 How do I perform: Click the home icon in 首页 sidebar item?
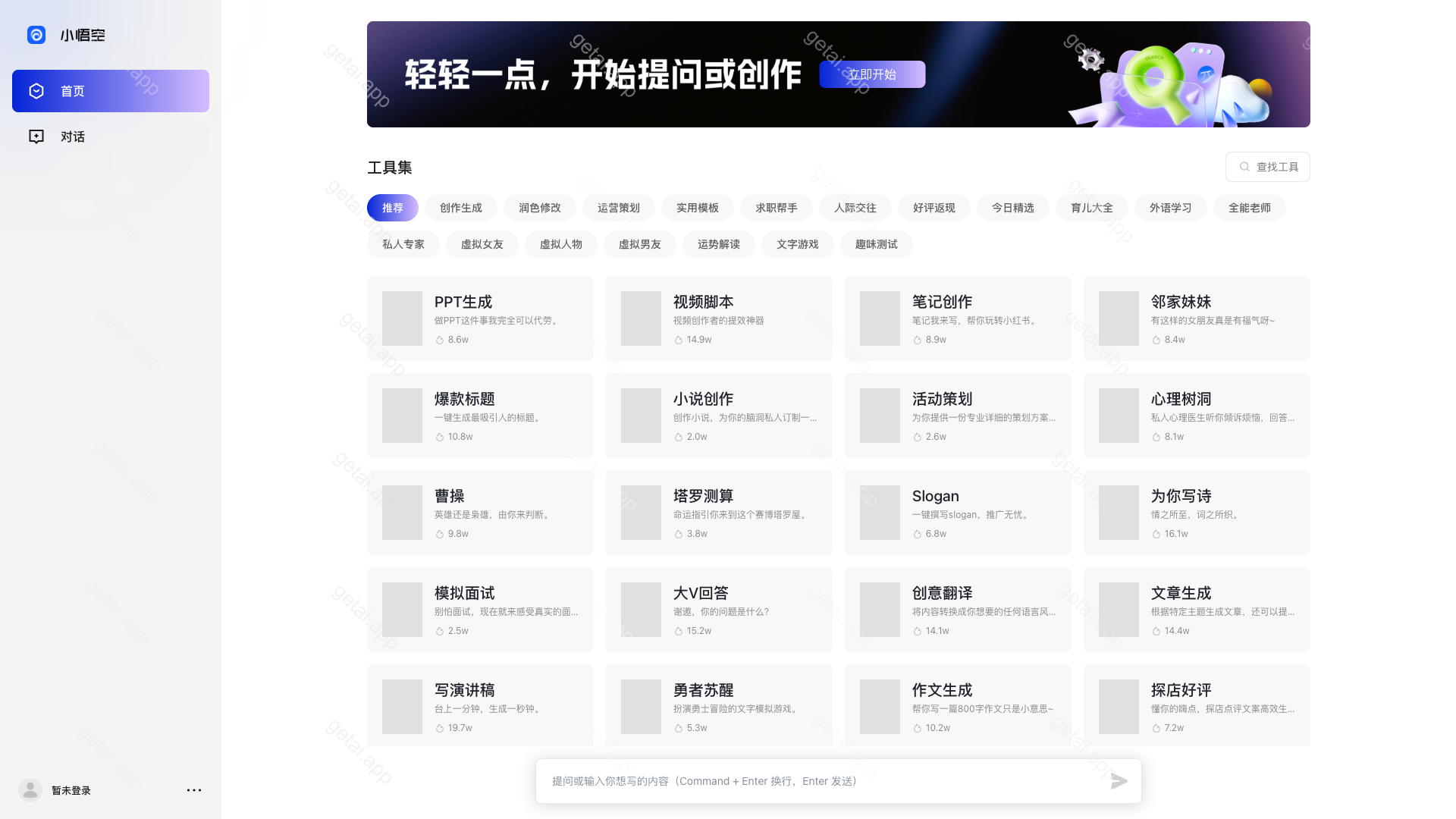tap(36, 91)
